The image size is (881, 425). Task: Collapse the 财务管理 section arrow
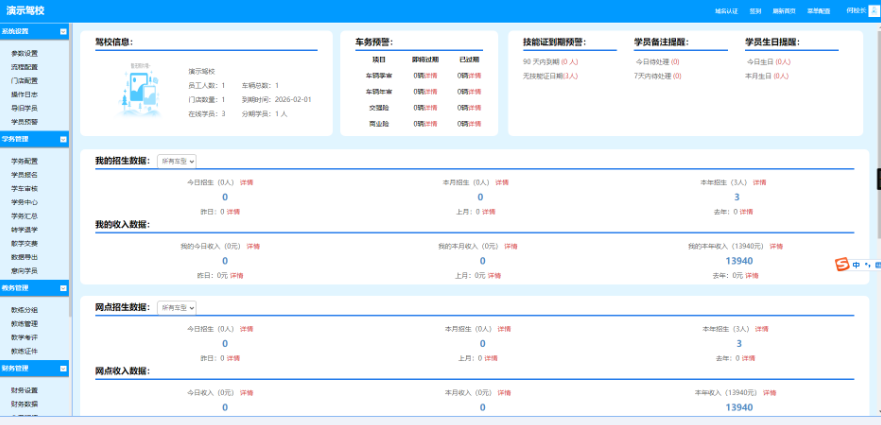click(x=63, y=369)
